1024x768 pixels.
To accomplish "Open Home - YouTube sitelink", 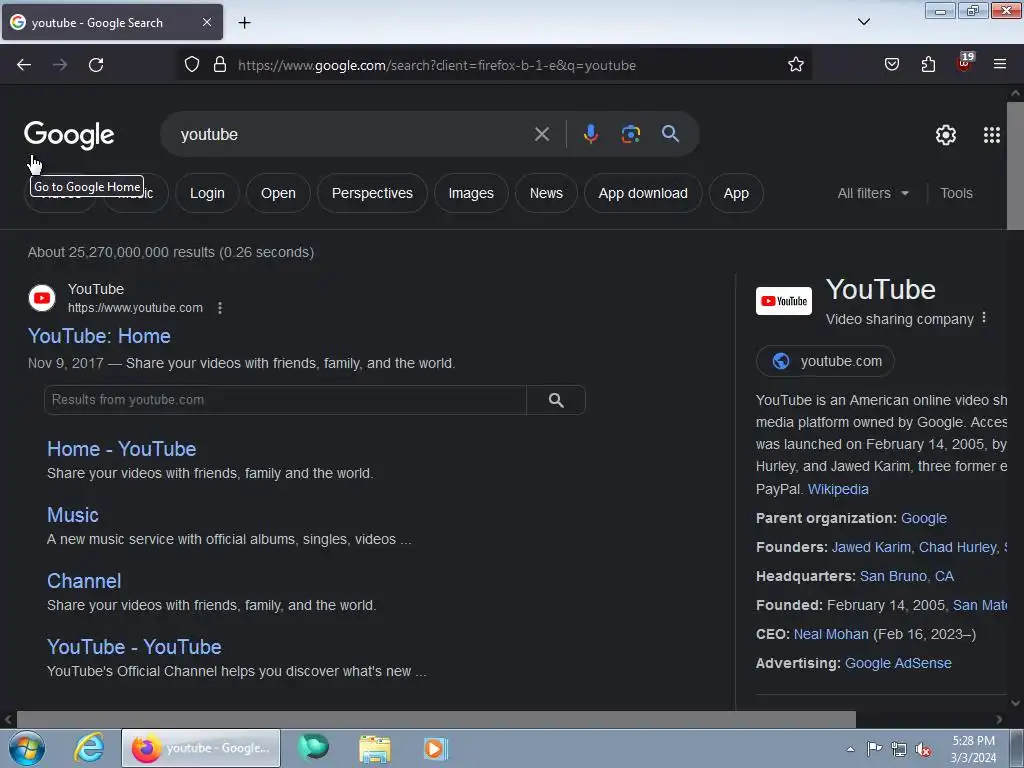I will 121,449.
